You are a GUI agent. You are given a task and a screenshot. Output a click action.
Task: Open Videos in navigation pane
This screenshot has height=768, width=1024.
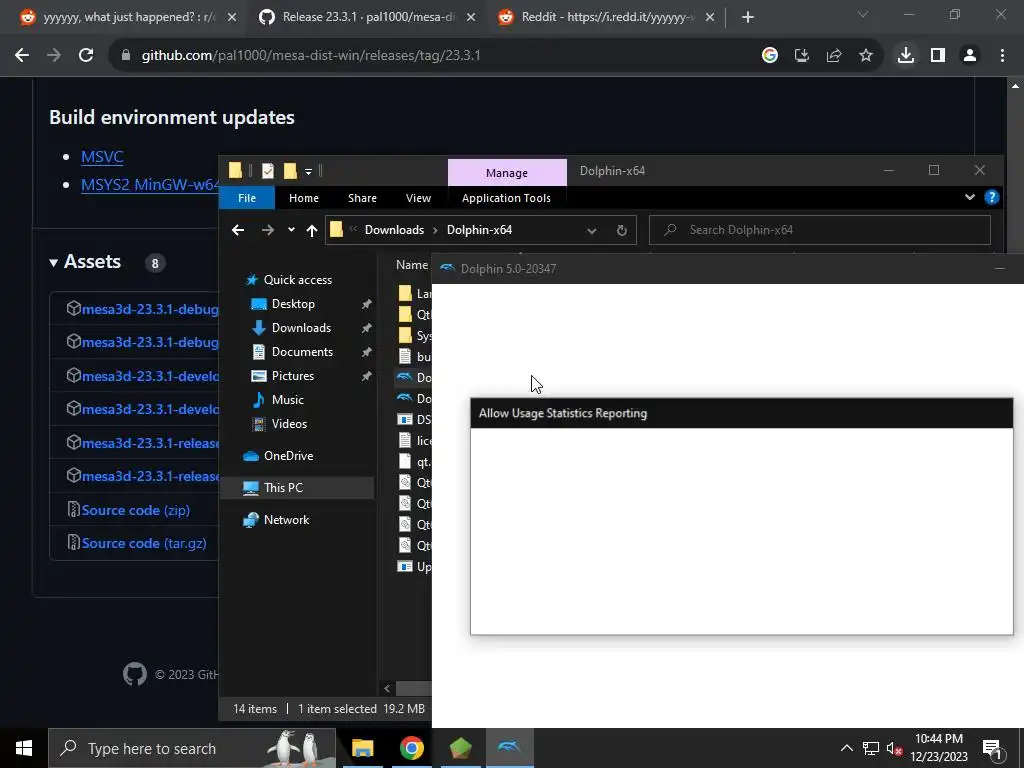click(289, 424)
